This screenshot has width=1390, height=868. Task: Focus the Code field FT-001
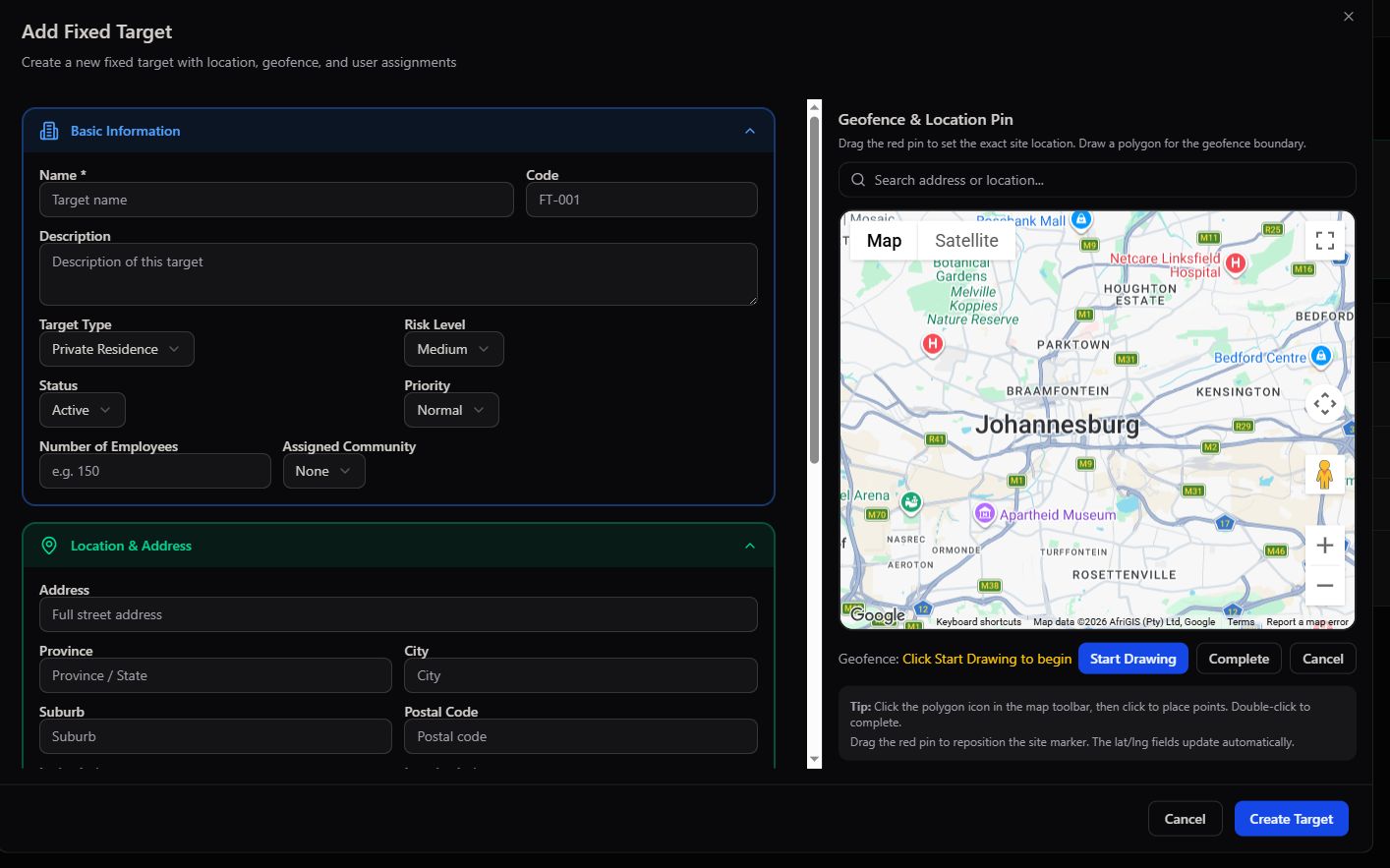coord(642,200)
